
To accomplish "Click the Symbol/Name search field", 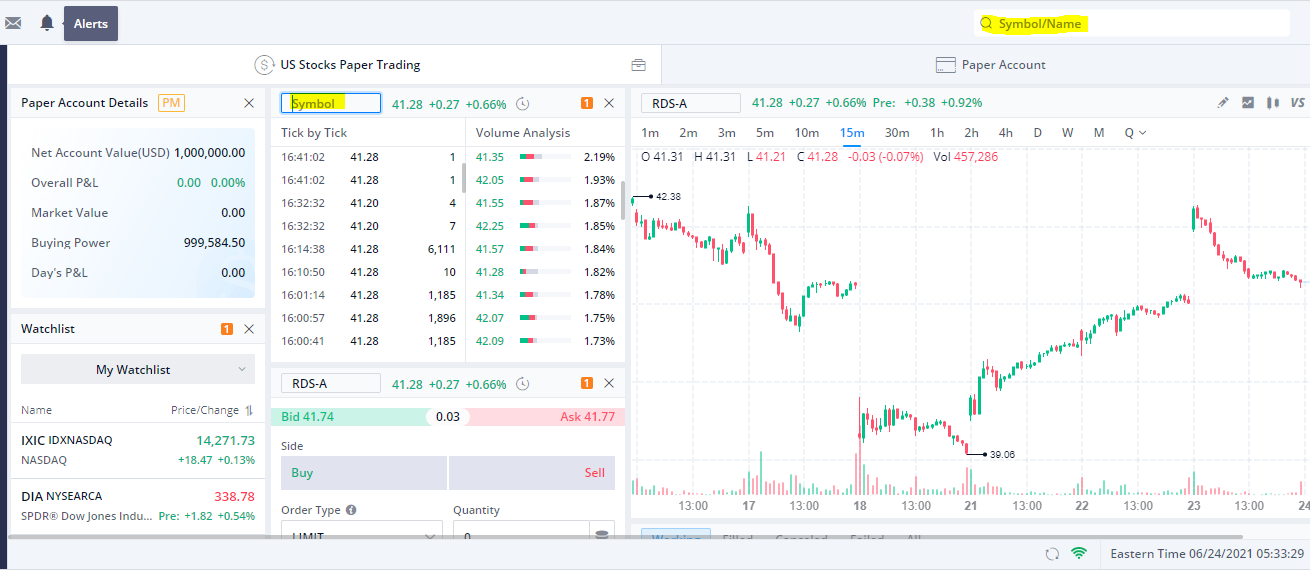I will (x=1130, y=23).
